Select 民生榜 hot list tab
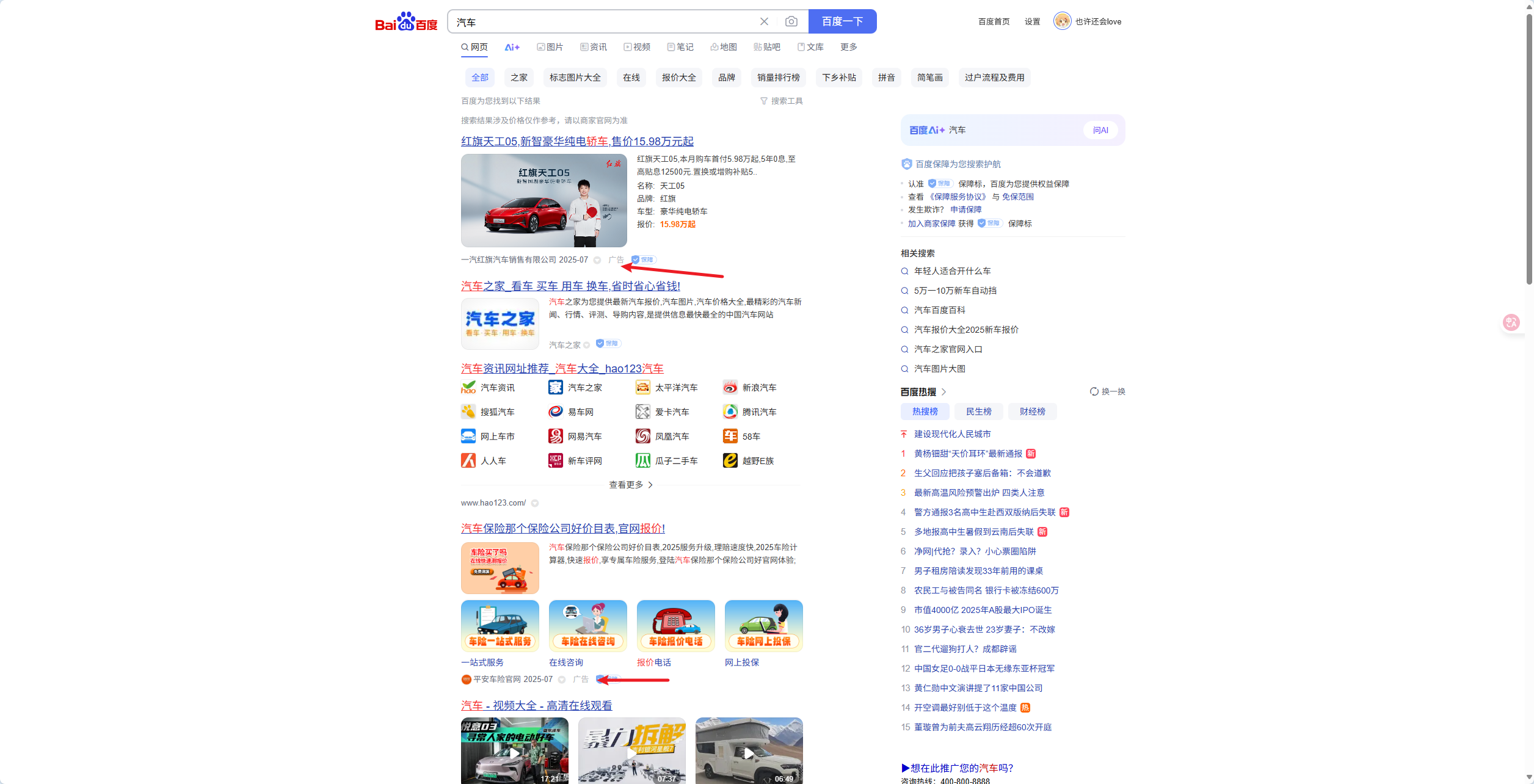Screen dimensions: 1534x784 [x=978, y=412]
